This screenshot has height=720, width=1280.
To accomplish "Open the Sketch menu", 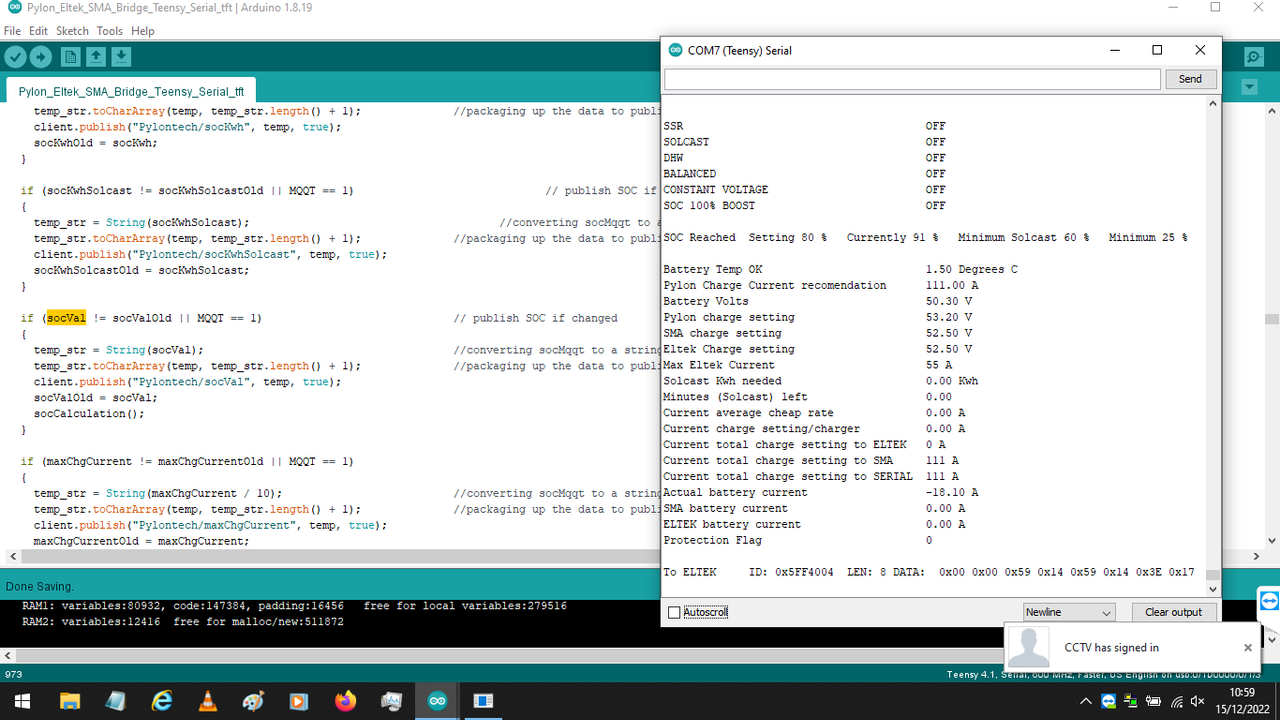I will click(x=72, y=31).
